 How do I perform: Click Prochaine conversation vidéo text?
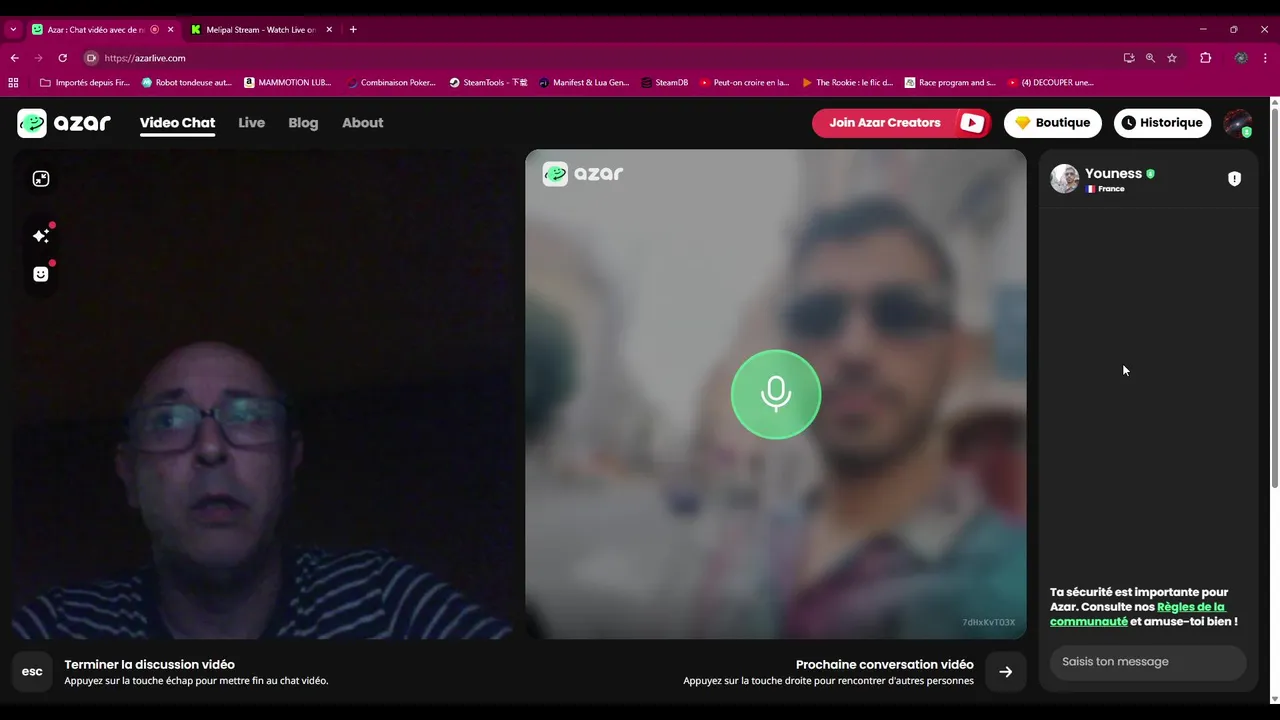click(884, 664)
